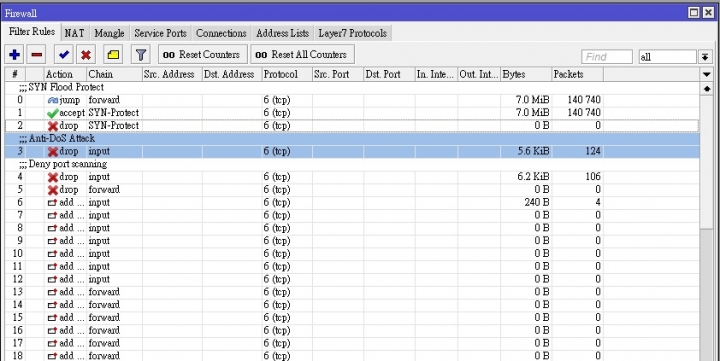Viewport: 720px width, 361px height.
Task: Switch to the Connections tab
Action: coord(221,34)
